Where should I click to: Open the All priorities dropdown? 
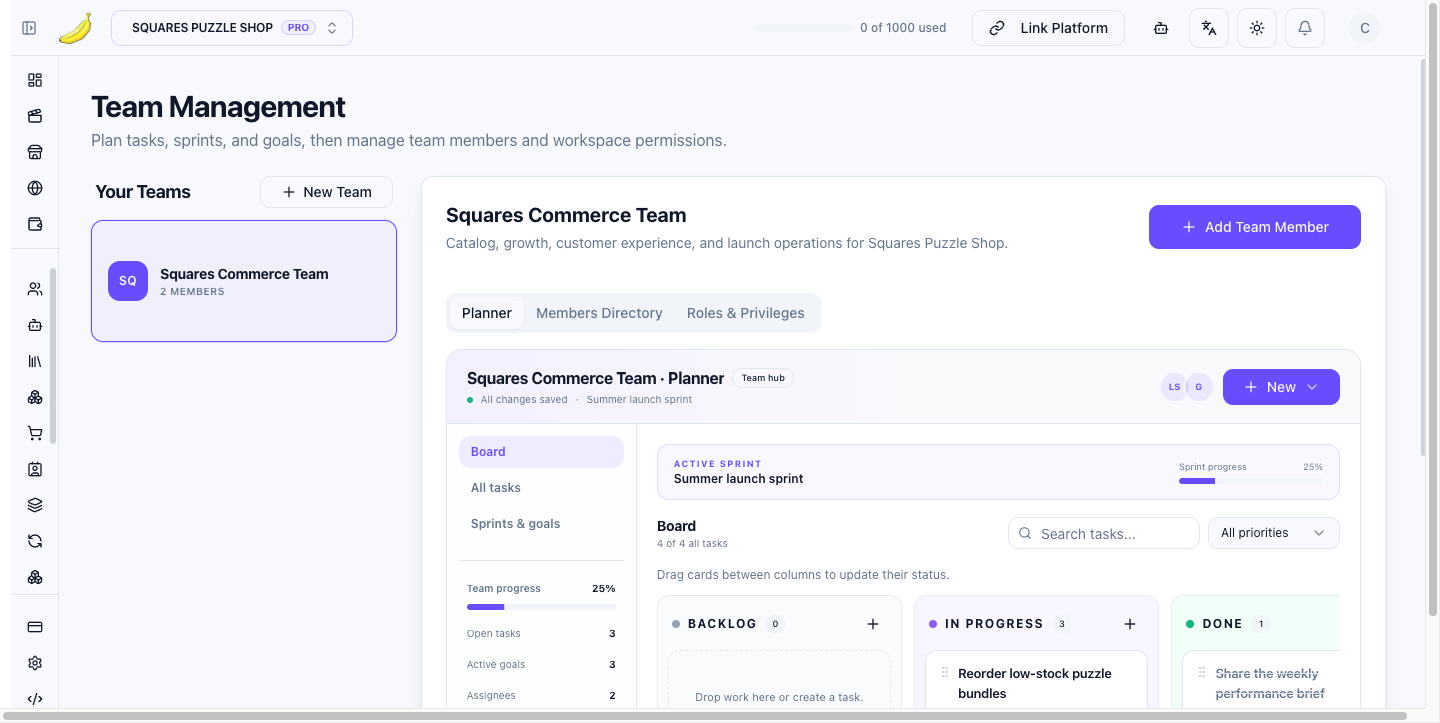[1274, 533]
